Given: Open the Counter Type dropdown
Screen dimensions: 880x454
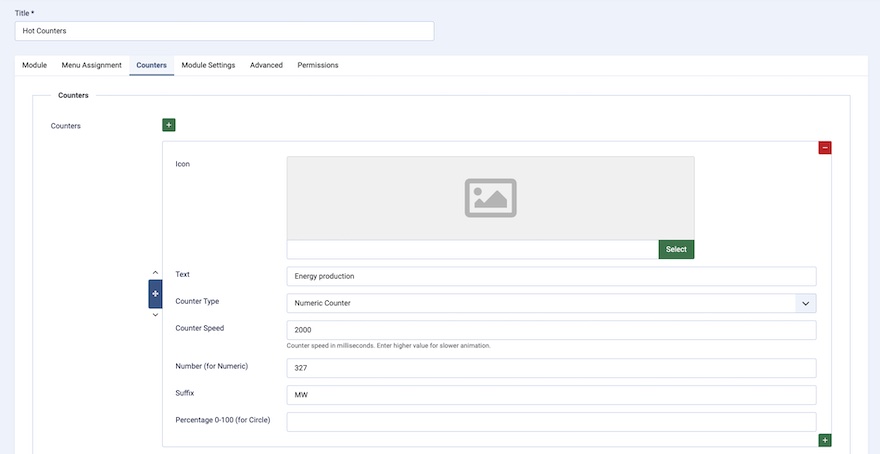Looking at the screenshot, I should (551, 303).
